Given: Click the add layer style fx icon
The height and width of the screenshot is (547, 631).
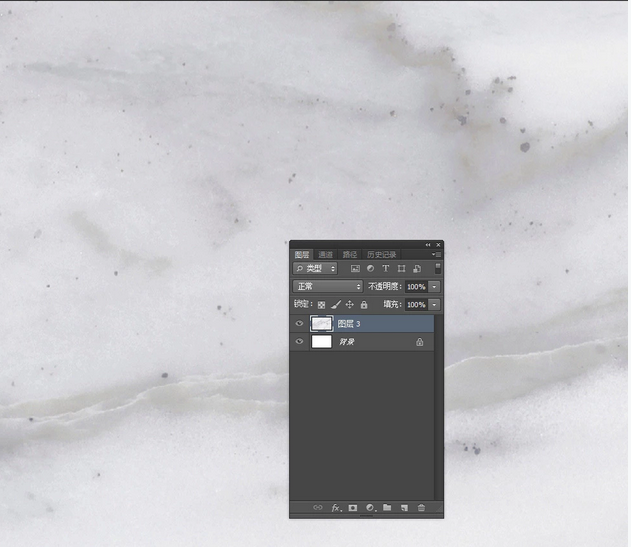Looking at the screenshot, I should [336, 508].
